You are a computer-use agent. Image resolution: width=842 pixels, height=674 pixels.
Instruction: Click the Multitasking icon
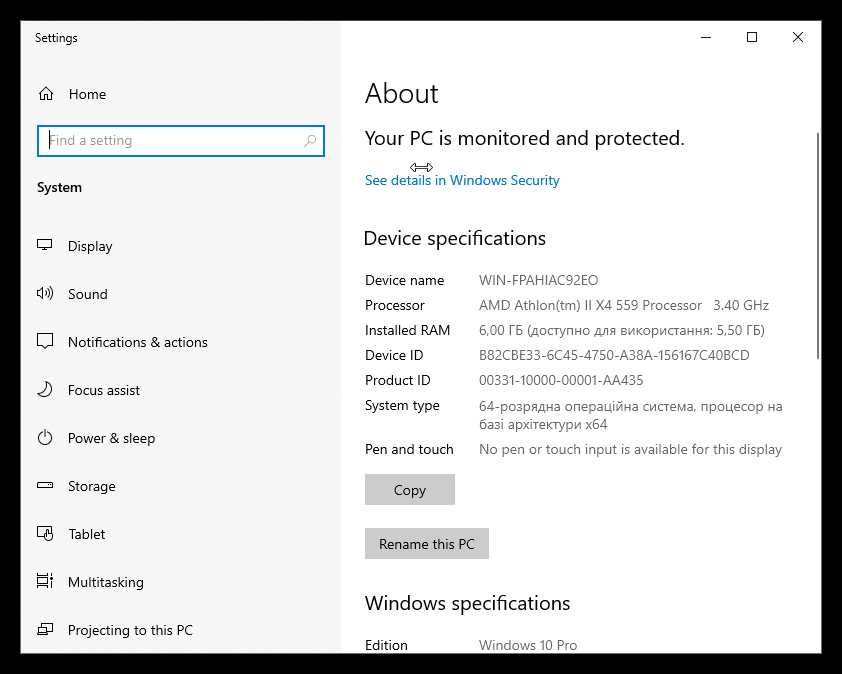[45, 582]
